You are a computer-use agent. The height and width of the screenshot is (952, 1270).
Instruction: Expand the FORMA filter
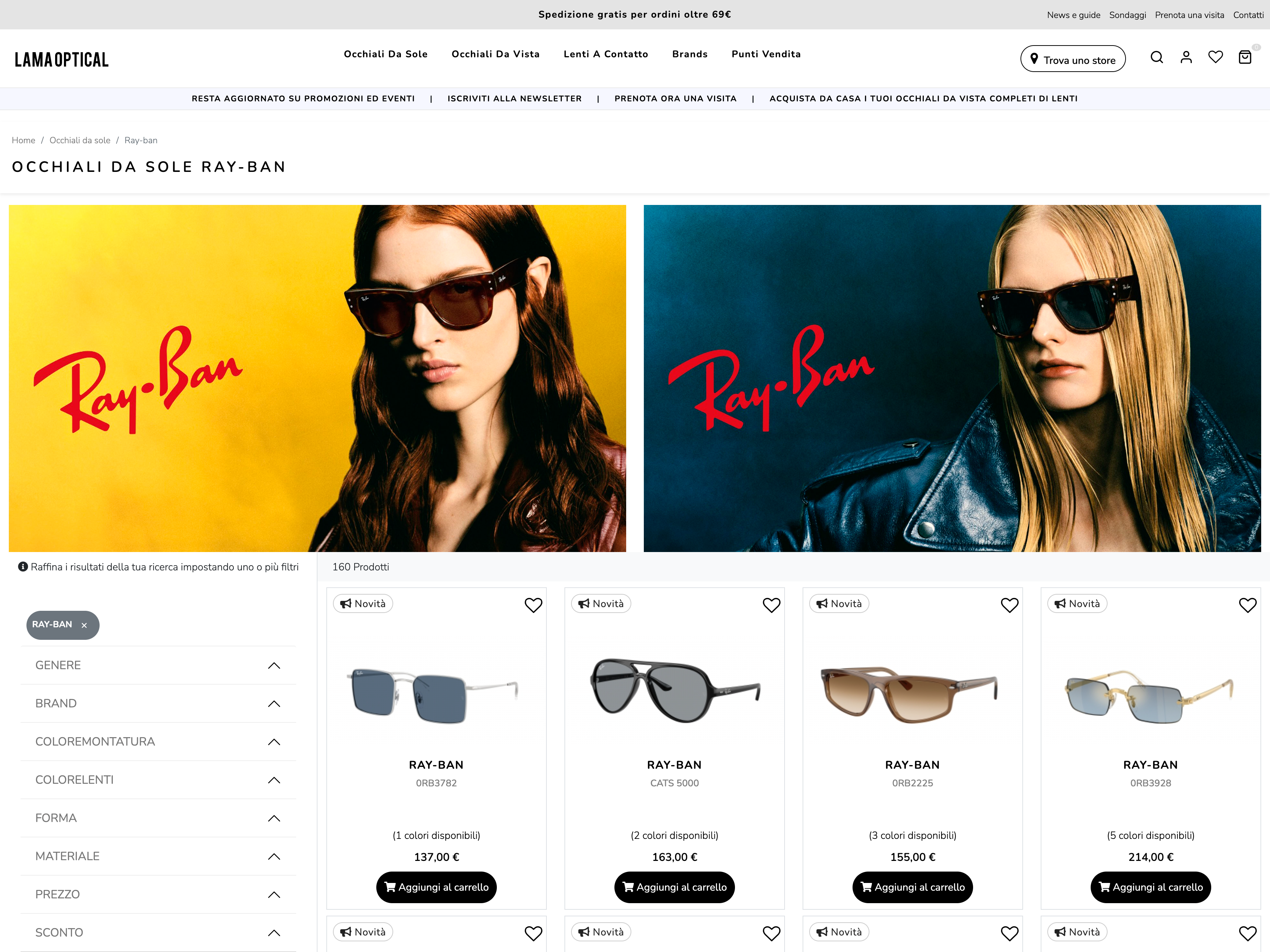coord(158,818)
